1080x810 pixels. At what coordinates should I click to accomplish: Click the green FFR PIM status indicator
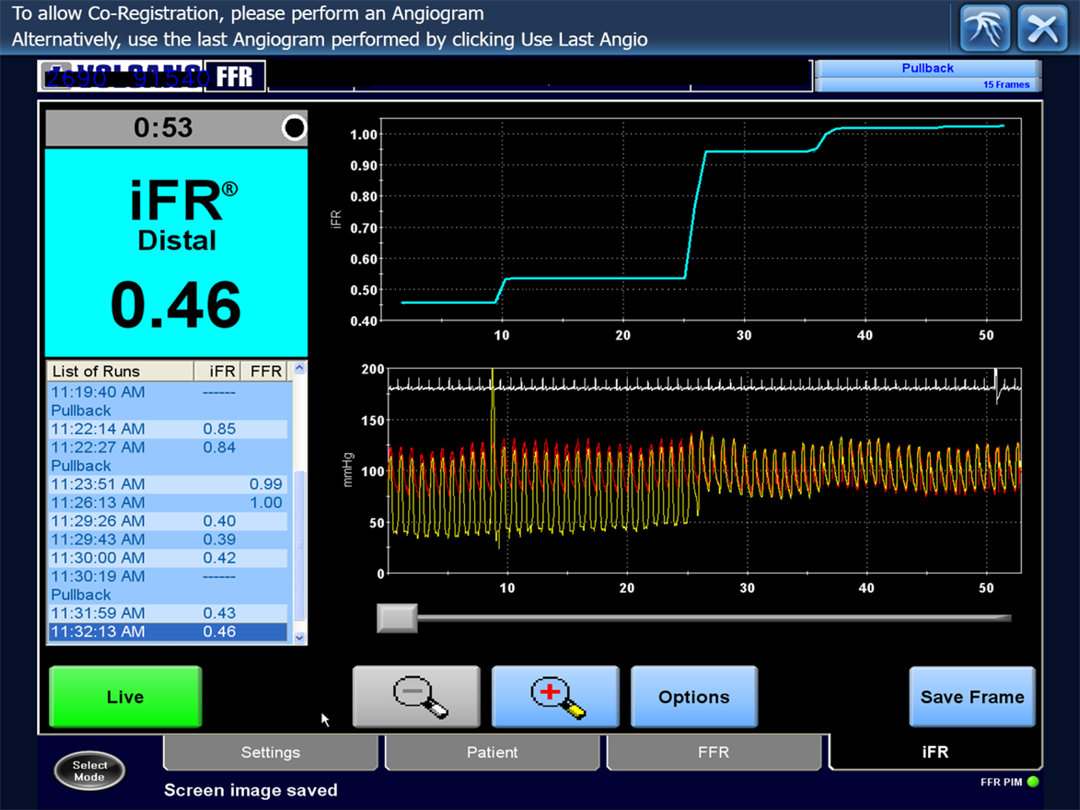click(x=1032, y=782)
